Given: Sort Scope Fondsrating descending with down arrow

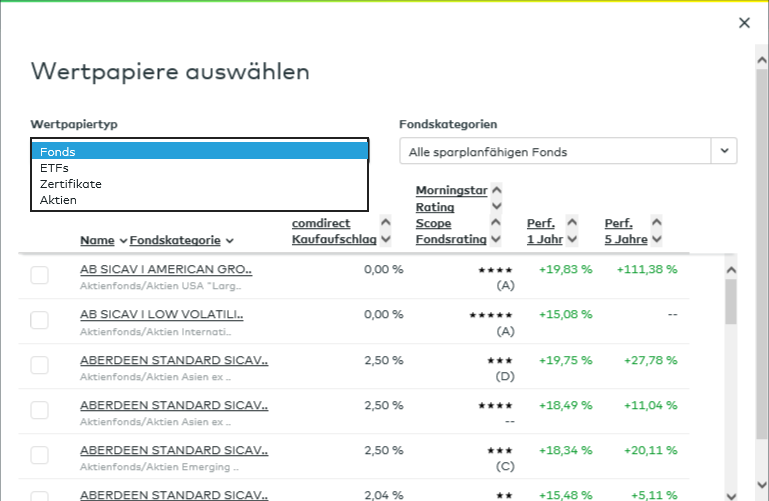Looking at the screenshot, I should 496,239.
